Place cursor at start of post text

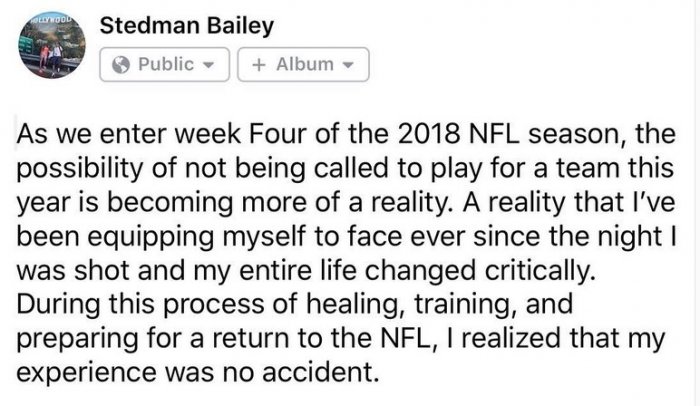(x=17, y=134)
